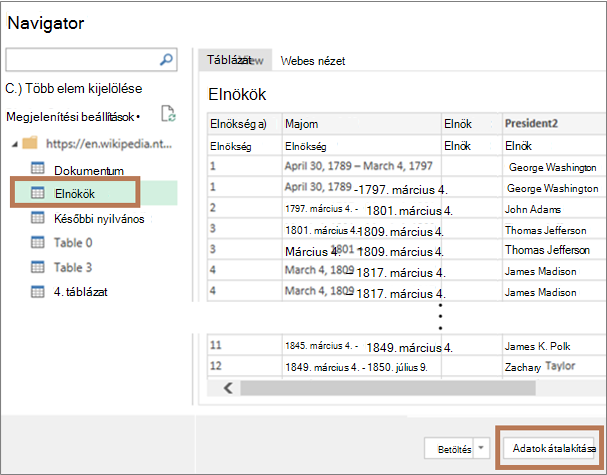Viewport: 607px width, 475px height.
Task: Select Későbbi nyilvános in the tree
Action: [x=99, y=219]
